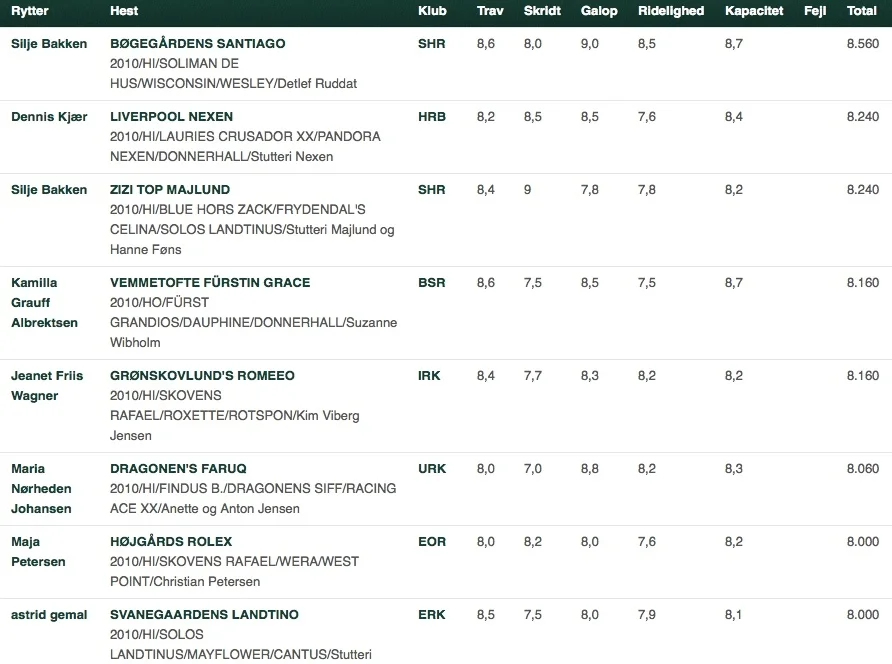This screenshot has width=892, height=664.
Task: Click Kapacitet score 8,4 for LIVERPOOL NEXEN
Action: click(x=734, y=117)
